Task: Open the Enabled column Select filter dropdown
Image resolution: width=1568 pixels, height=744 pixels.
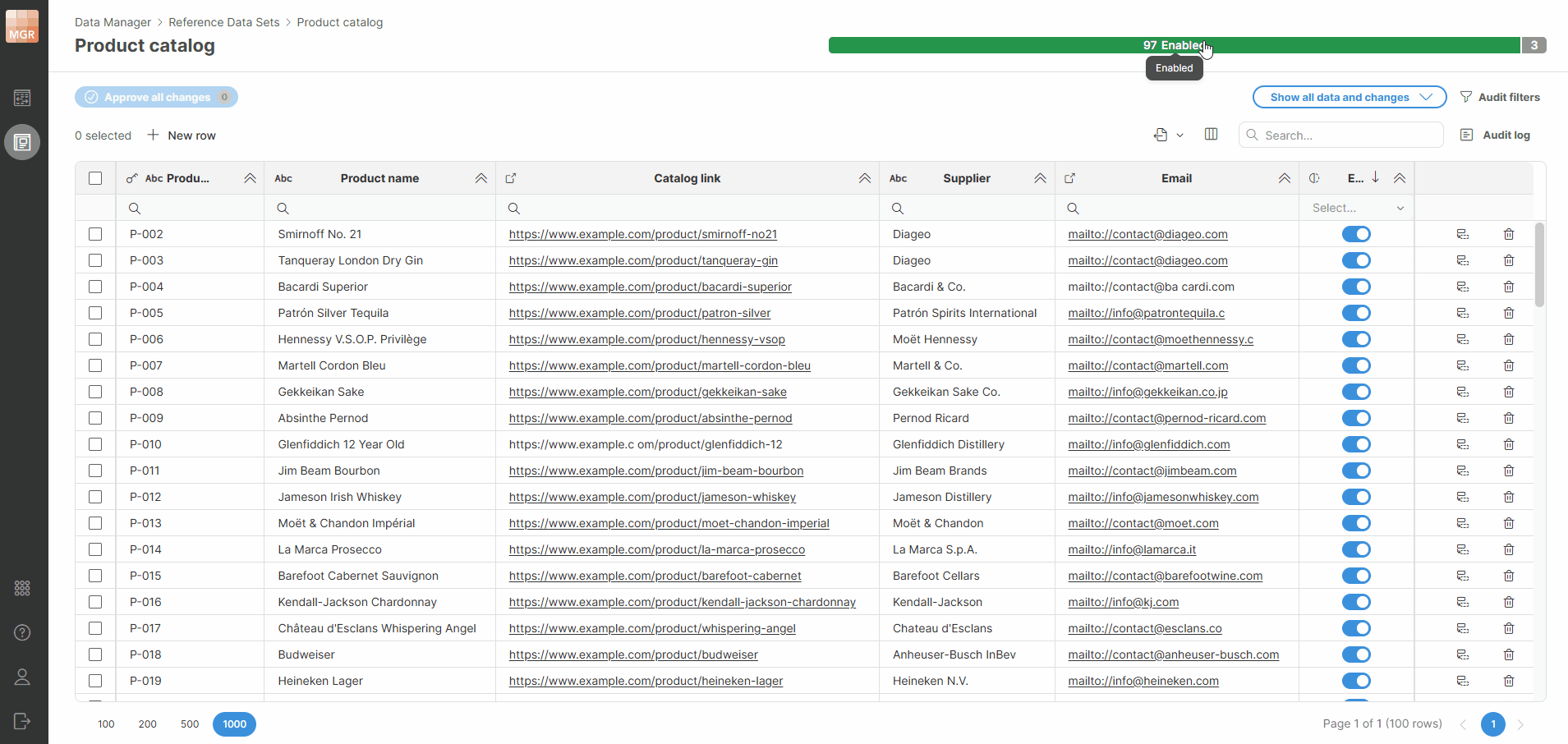Action: [x=1357, y=208]
